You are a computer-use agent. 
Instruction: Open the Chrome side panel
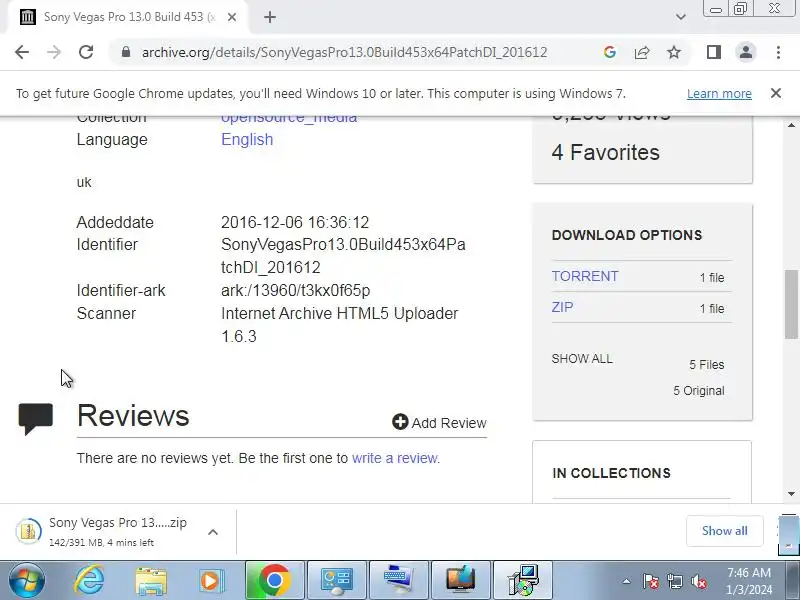[x=714, y=52]
